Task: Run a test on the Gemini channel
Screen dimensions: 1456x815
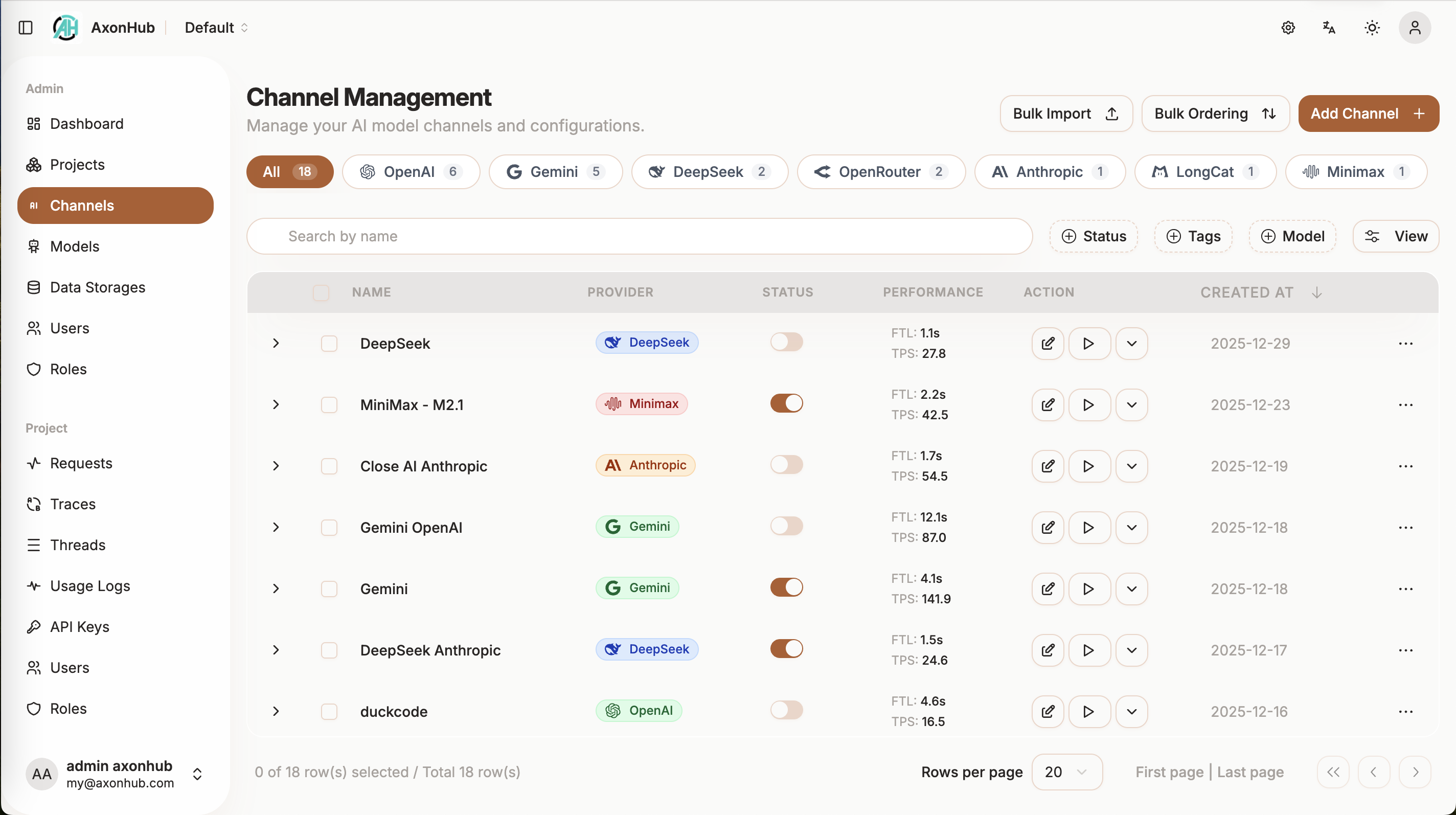Action: [x=1088, y=588]
